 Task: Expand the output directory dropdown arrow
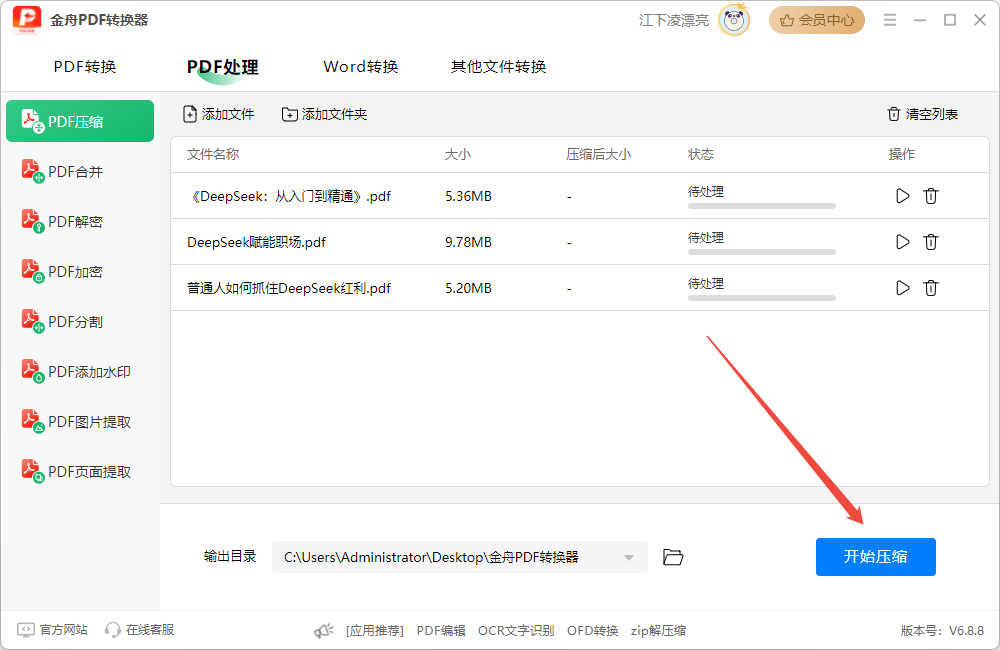(629, 558)
